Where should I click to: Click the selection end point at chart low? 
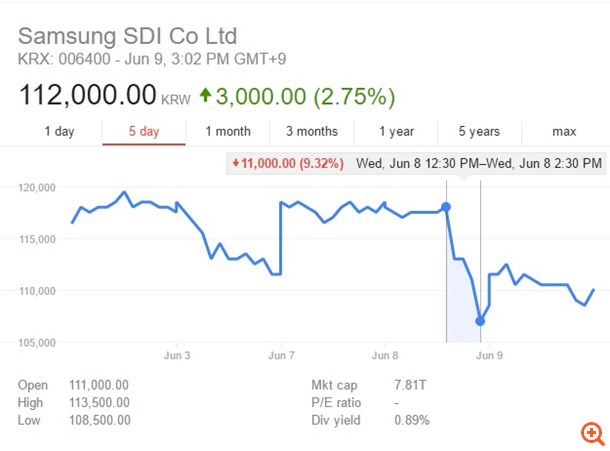tap(481, 321)
